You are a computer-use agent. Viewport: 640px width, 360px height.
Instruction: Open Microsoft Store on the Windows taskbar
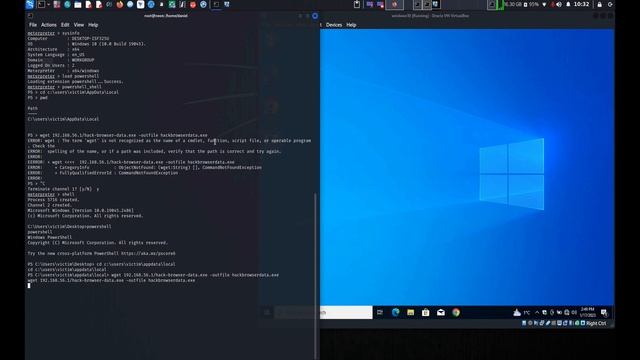426,313
